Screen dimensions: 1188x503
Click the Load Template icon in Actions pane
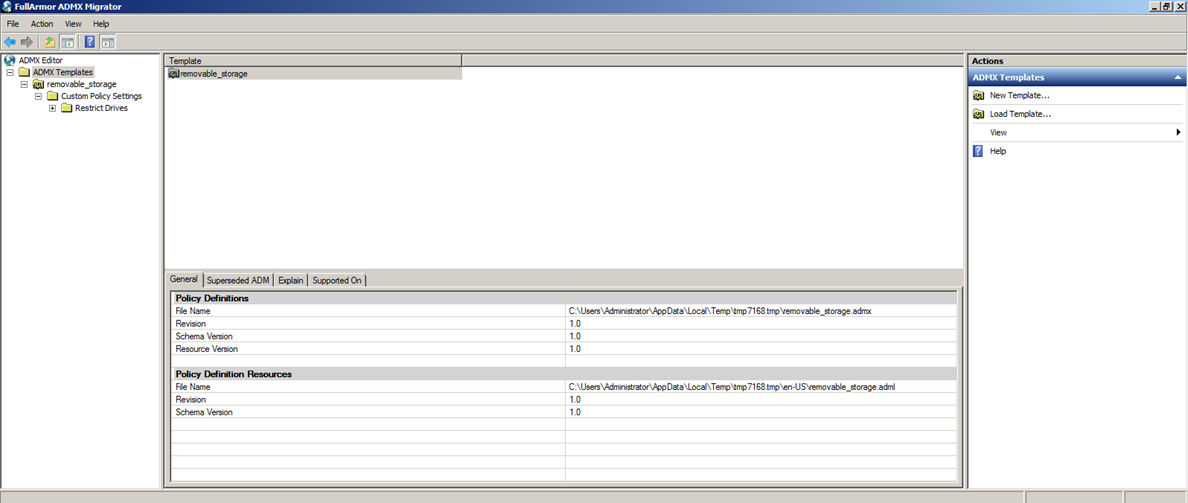click(x=978, y=114)
